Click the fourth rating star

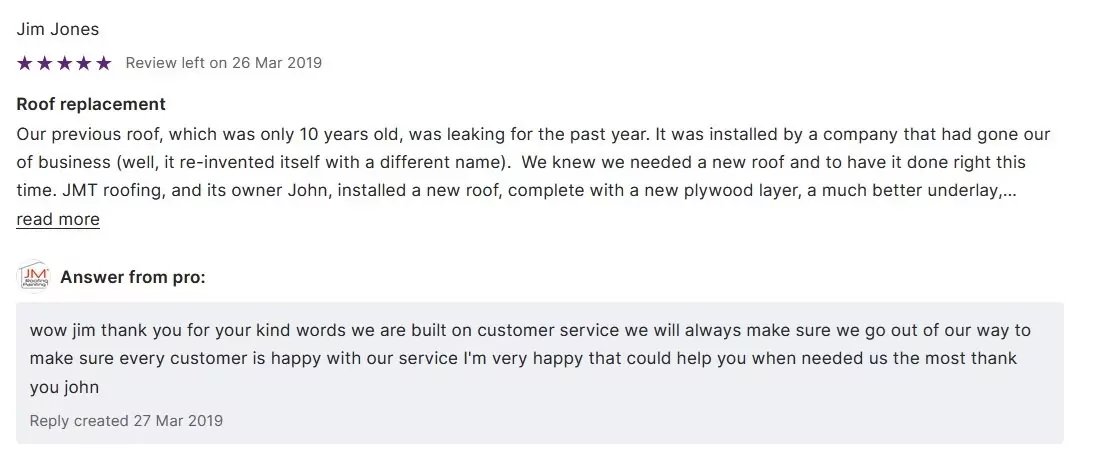pyautogui.click(x=84, y=63)
